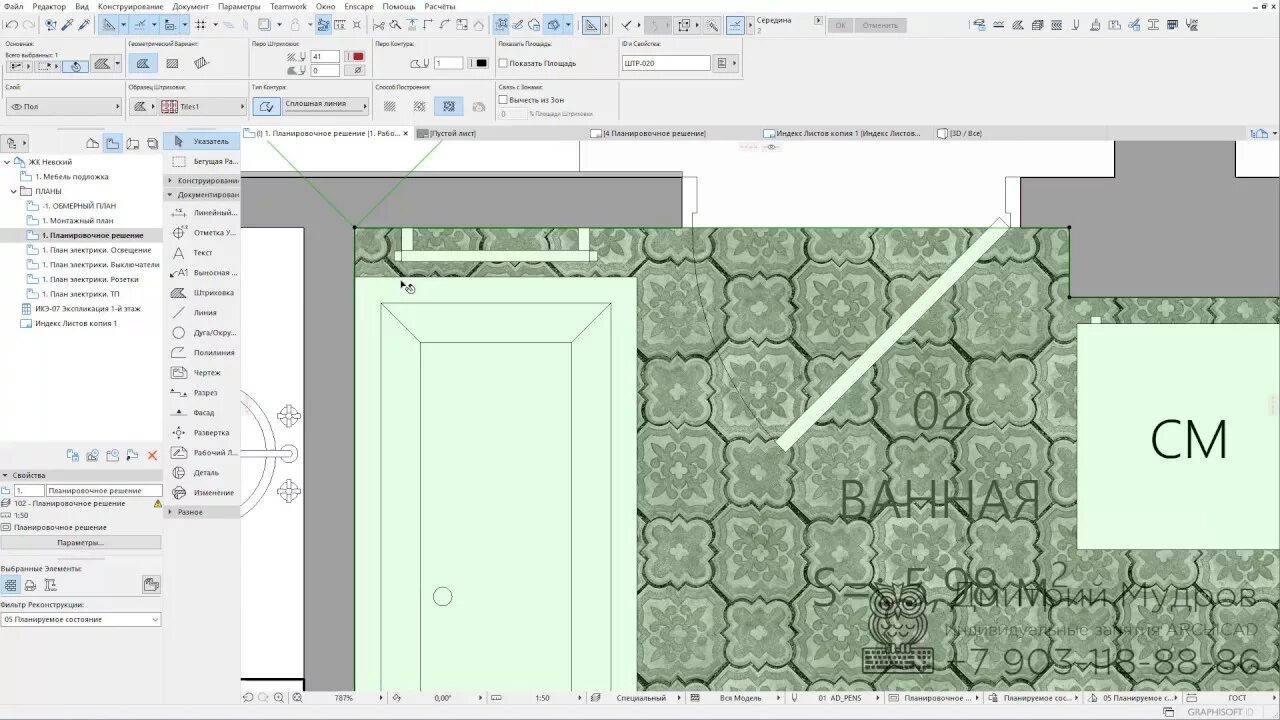Viewport: 1280px width, 720px height.
Task: Click the Отменить button
Action: click(880, 25)
